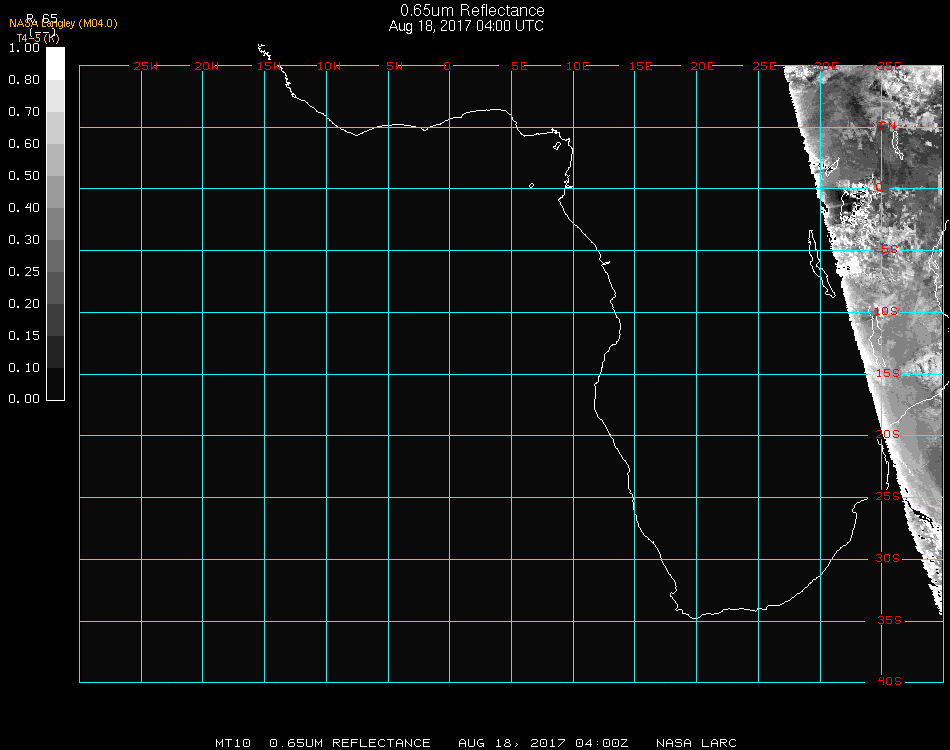Click the 10E longitude label
The height and width of the screenshot is (750, 950).
(578, 66)
